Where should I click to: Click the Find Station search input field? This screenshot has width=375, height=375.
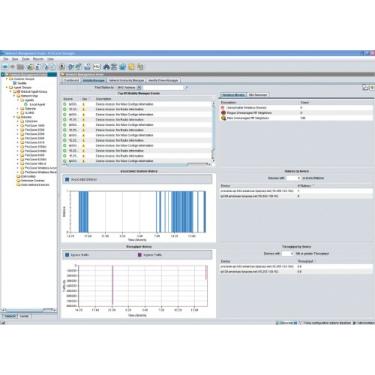[163, 88]
